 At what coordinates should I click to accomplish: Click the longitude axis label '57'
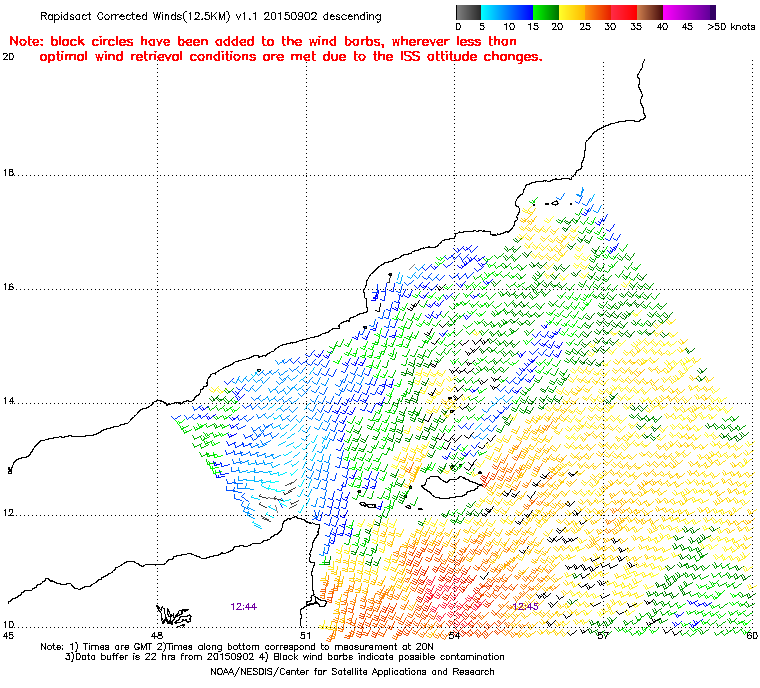(x=602, y=635)
